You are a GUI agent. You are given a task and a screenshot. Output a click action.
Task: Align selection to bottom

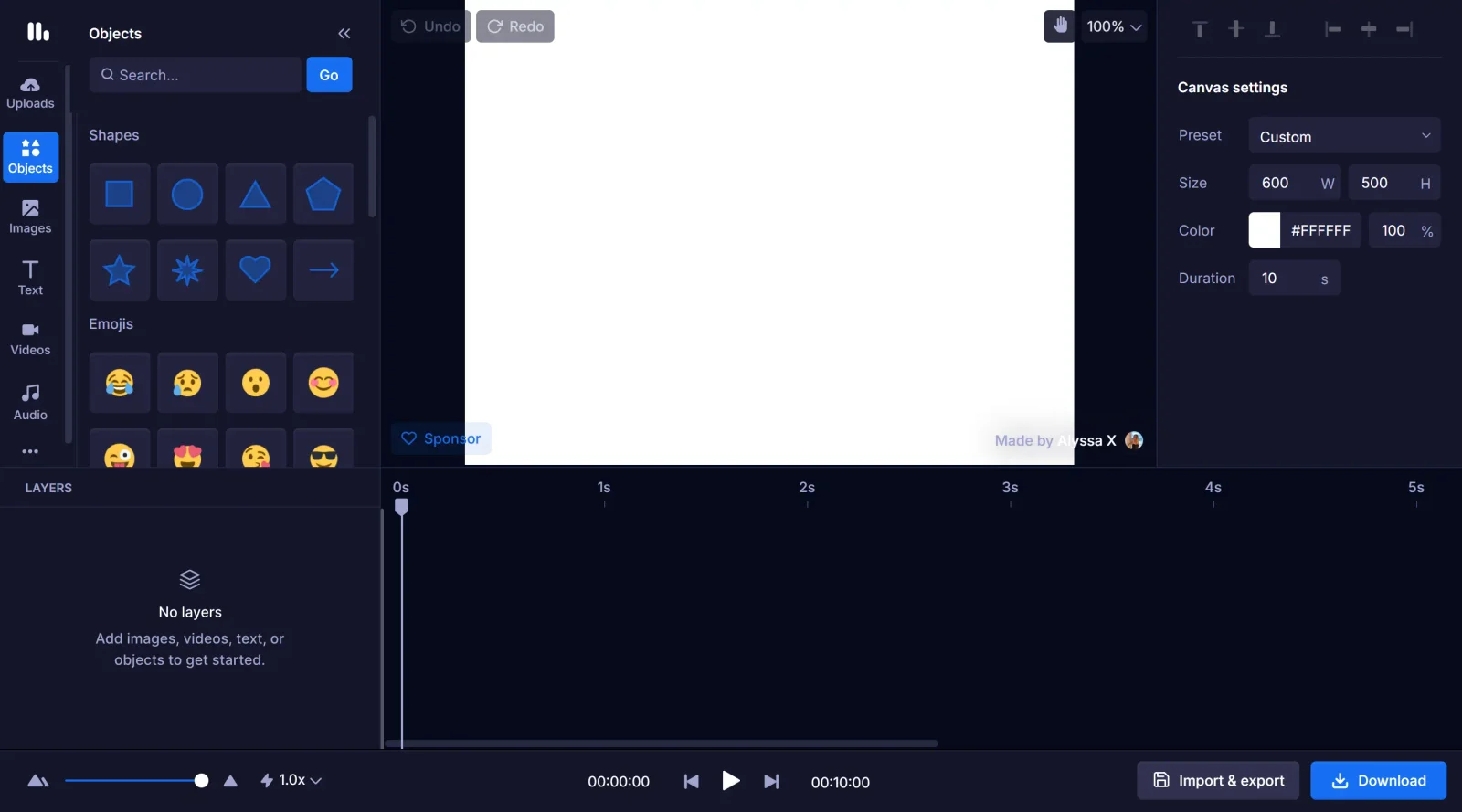[1271, 29]
